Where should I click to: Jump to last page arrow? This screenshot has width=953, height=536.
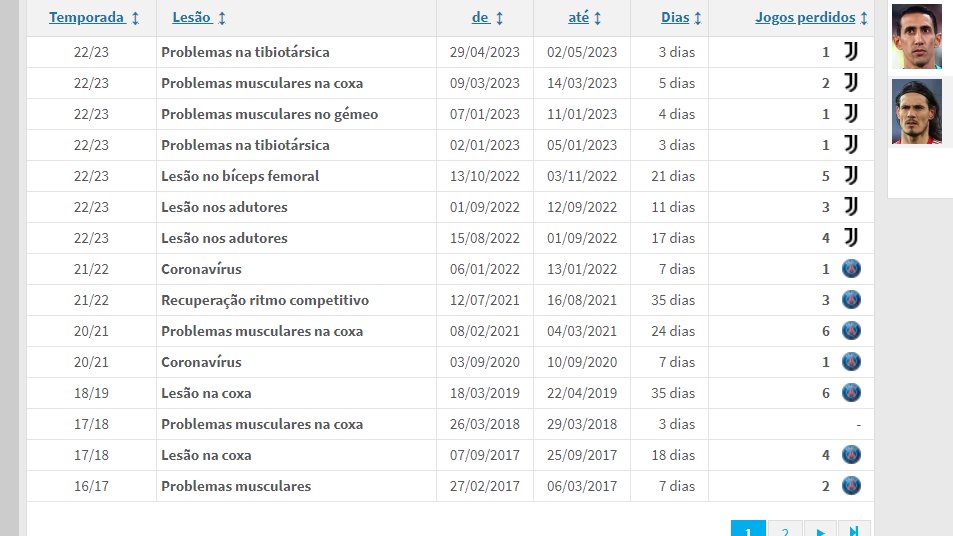click(854, 529)
